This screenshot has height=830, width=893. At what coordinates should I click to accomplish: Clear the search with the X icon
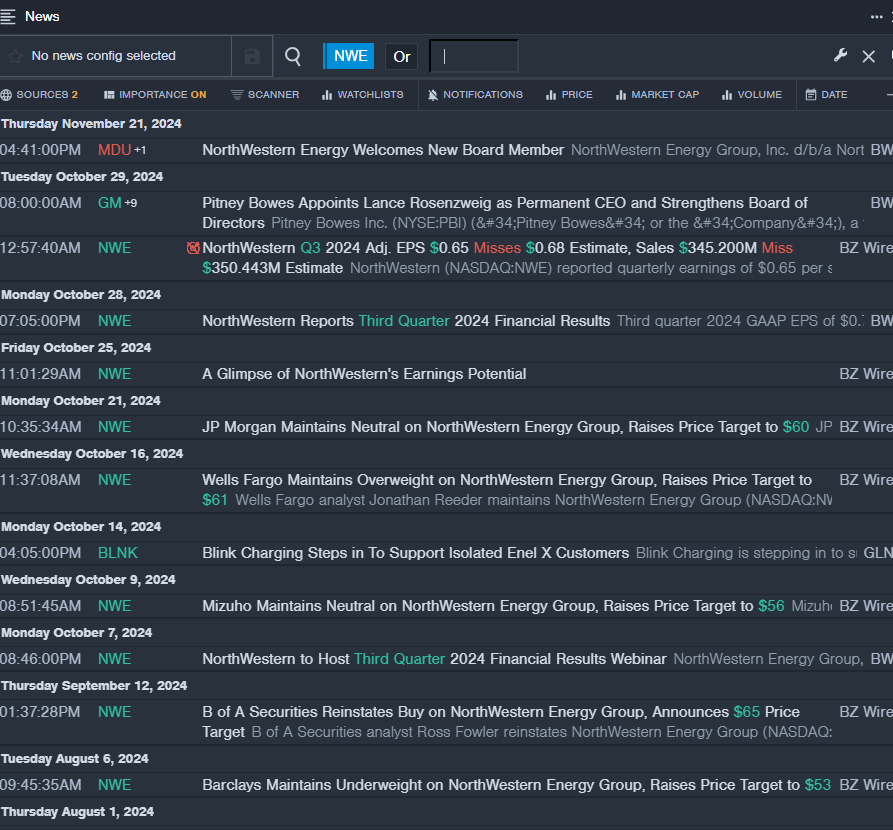[x=868, y=57]
